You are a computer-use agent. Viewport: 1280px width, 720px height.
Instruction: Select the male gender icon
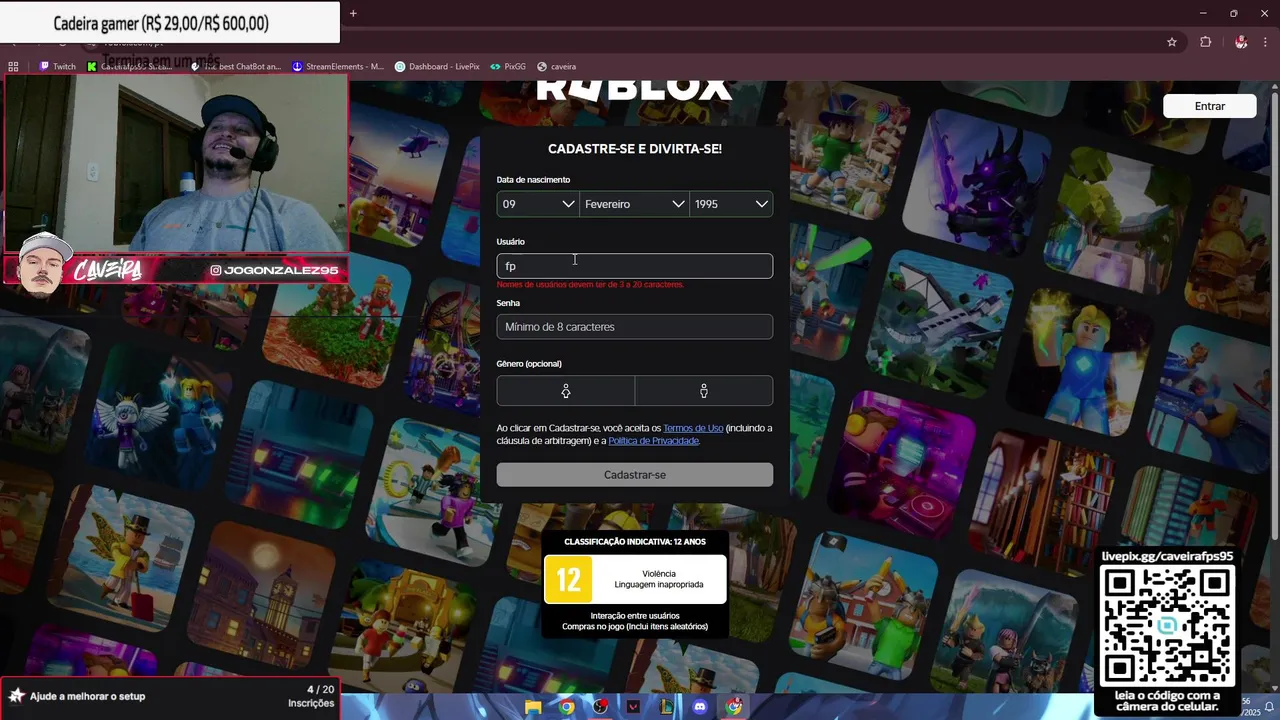[x=704, y=391]
